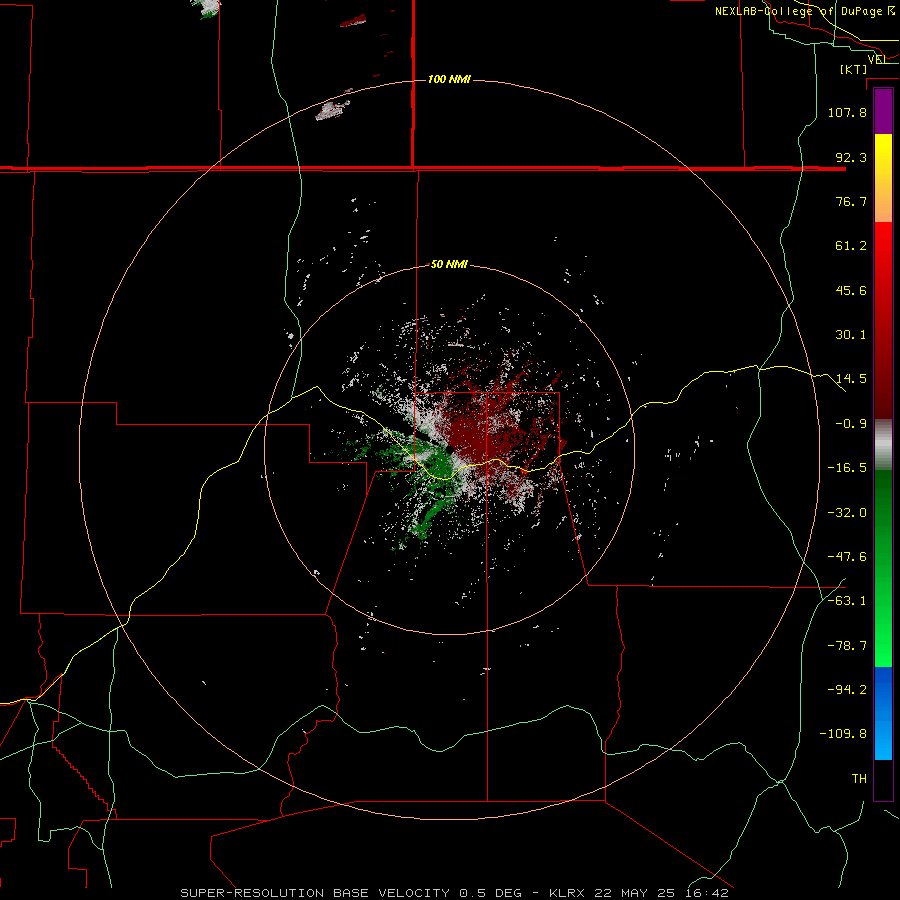900x900 pixels.
Task: Click the Super-Resolution Base Velocity caption text
Action: pos(455,893)
